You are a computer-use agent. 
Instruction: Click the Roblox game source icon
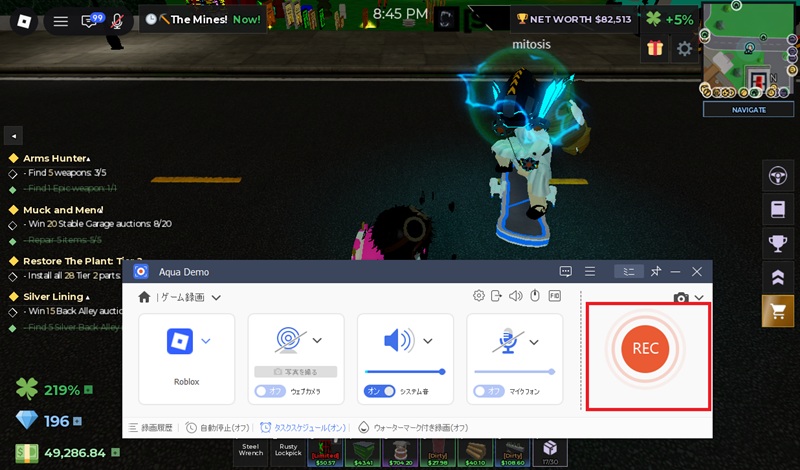[x=180, y=341]
